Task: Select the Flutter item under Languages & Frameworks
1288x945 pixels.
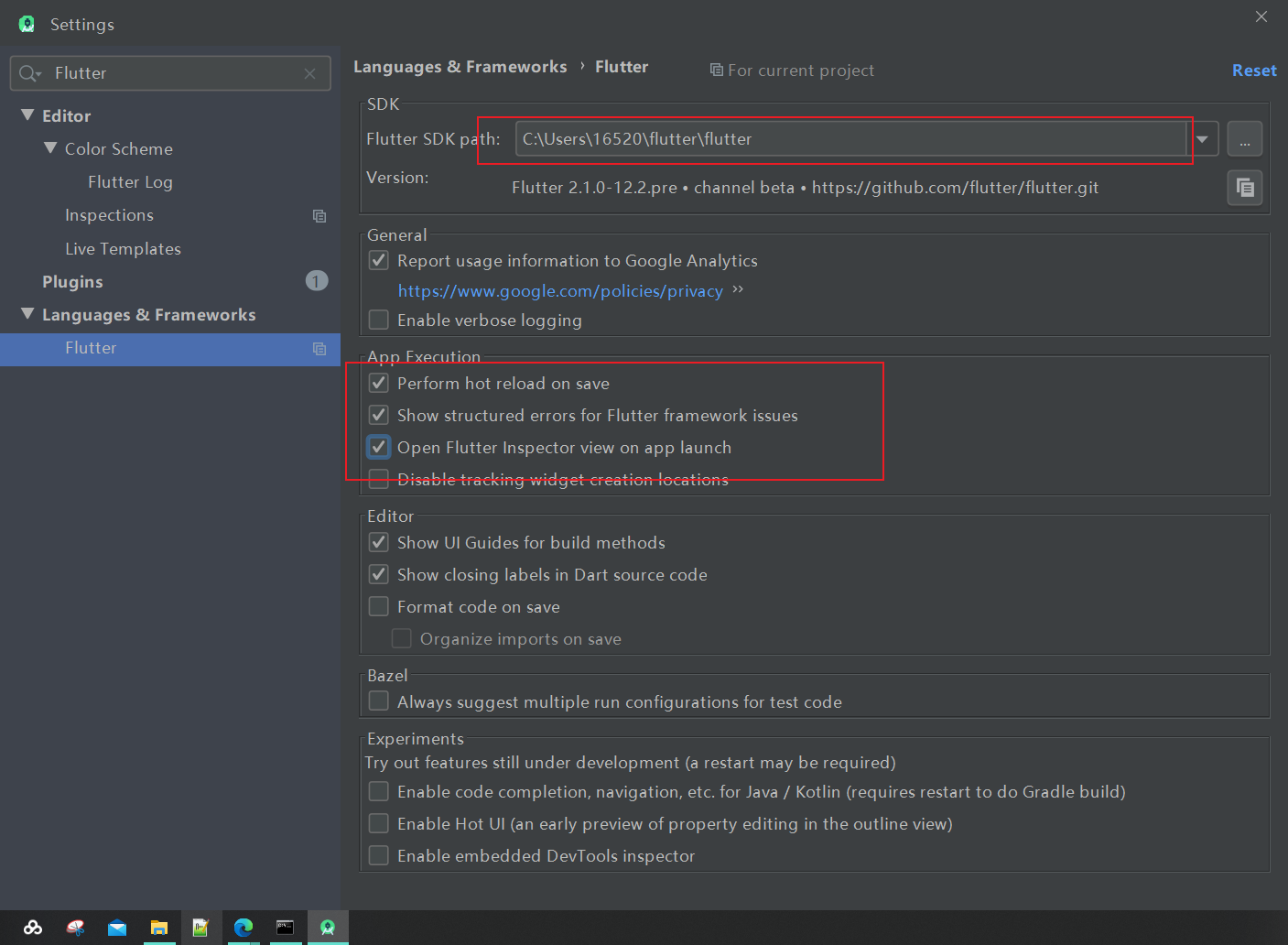Action: pyautogui.click(x=170, y=348)
